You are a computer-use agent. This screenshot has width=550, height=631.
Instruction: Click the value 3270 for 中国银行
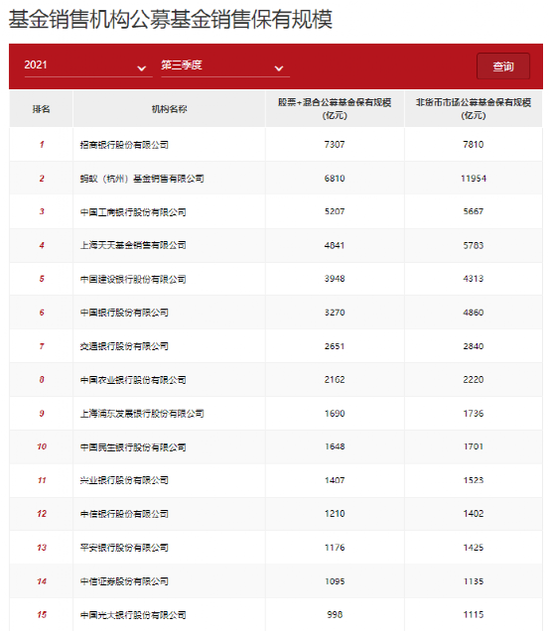[x=334, y=312]
